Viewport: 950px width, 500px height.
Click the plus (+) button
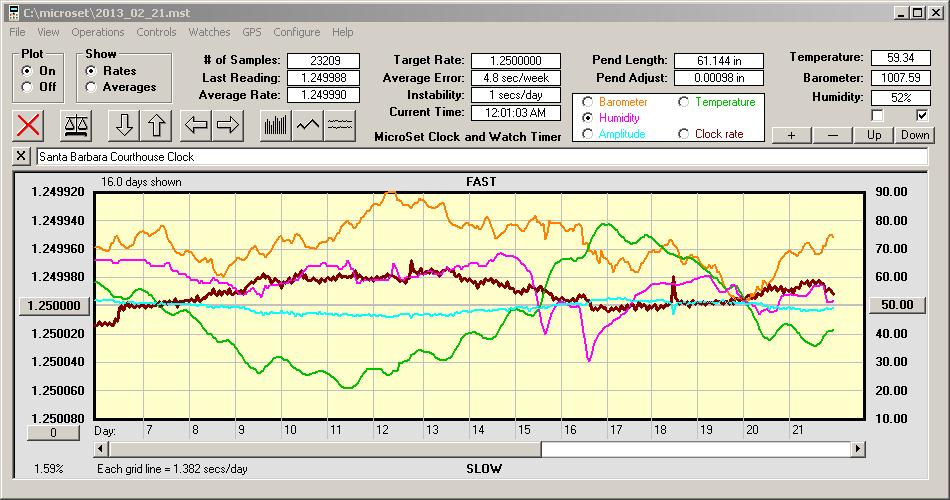pos(791,135)
